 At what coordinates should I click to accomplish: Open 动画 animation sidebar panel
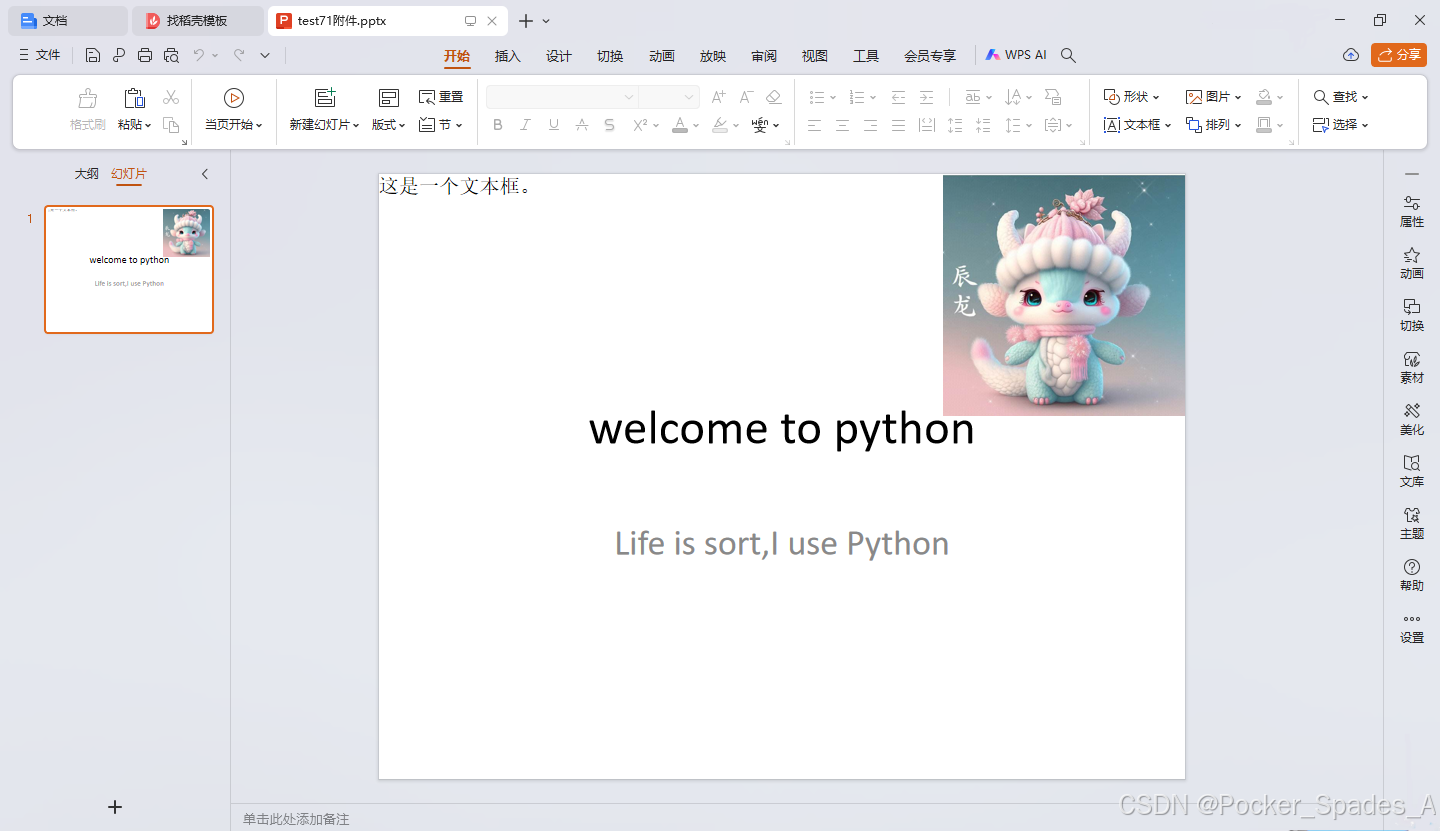pos(1412,263)
